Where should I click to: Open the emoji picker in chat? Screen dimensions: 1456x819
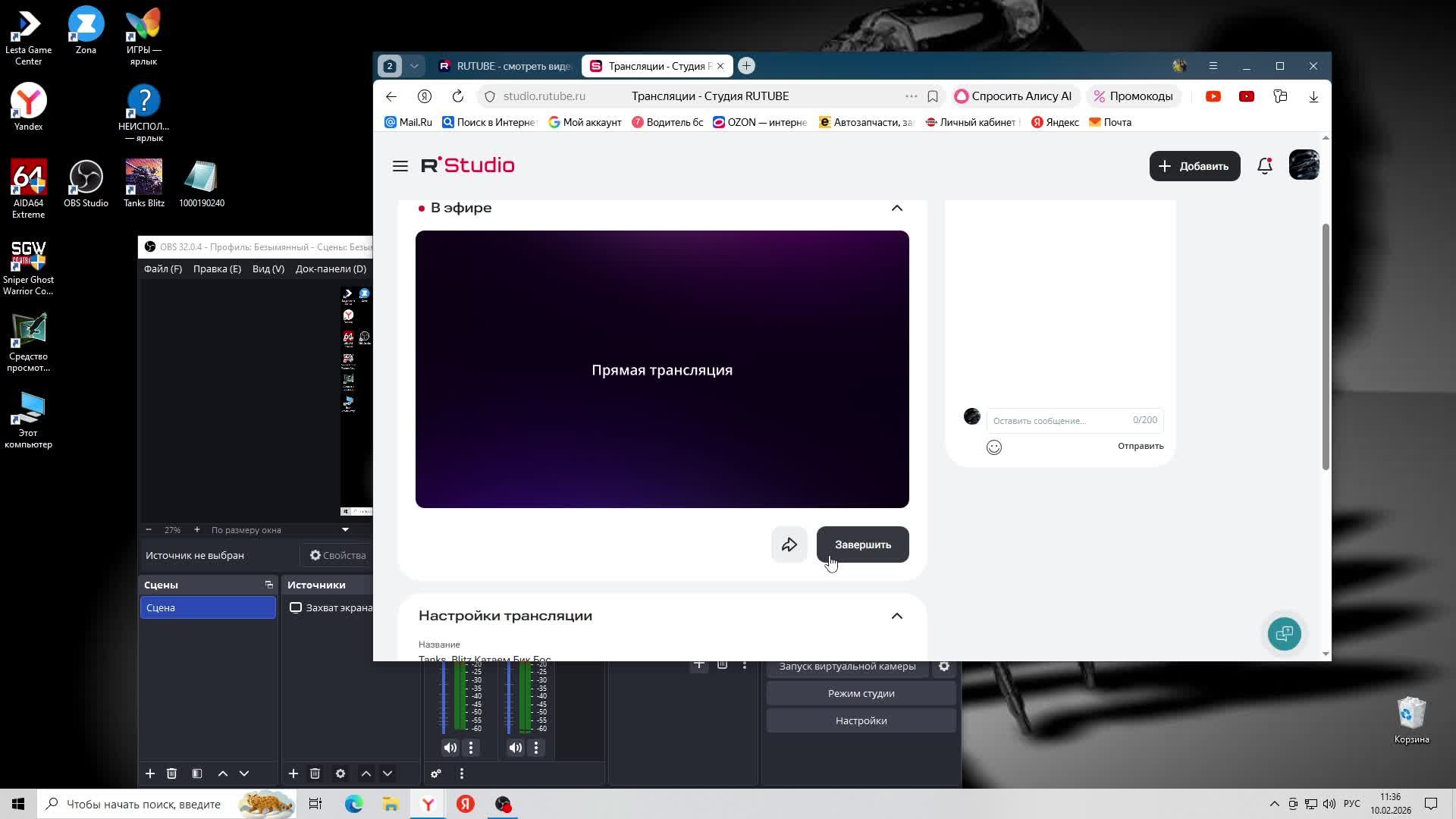993,447
